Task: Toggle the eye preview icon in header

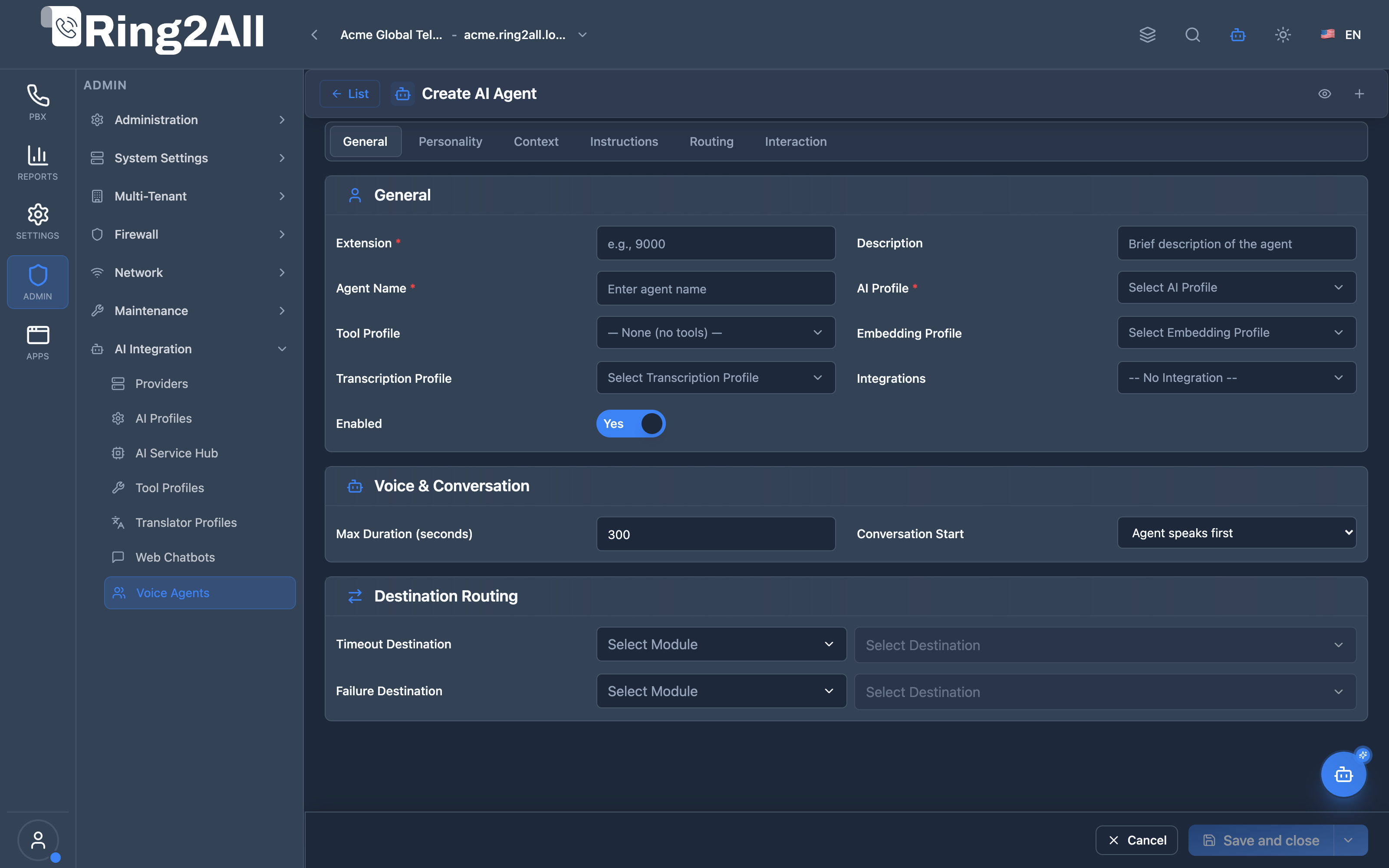Action: (1324, 94)
